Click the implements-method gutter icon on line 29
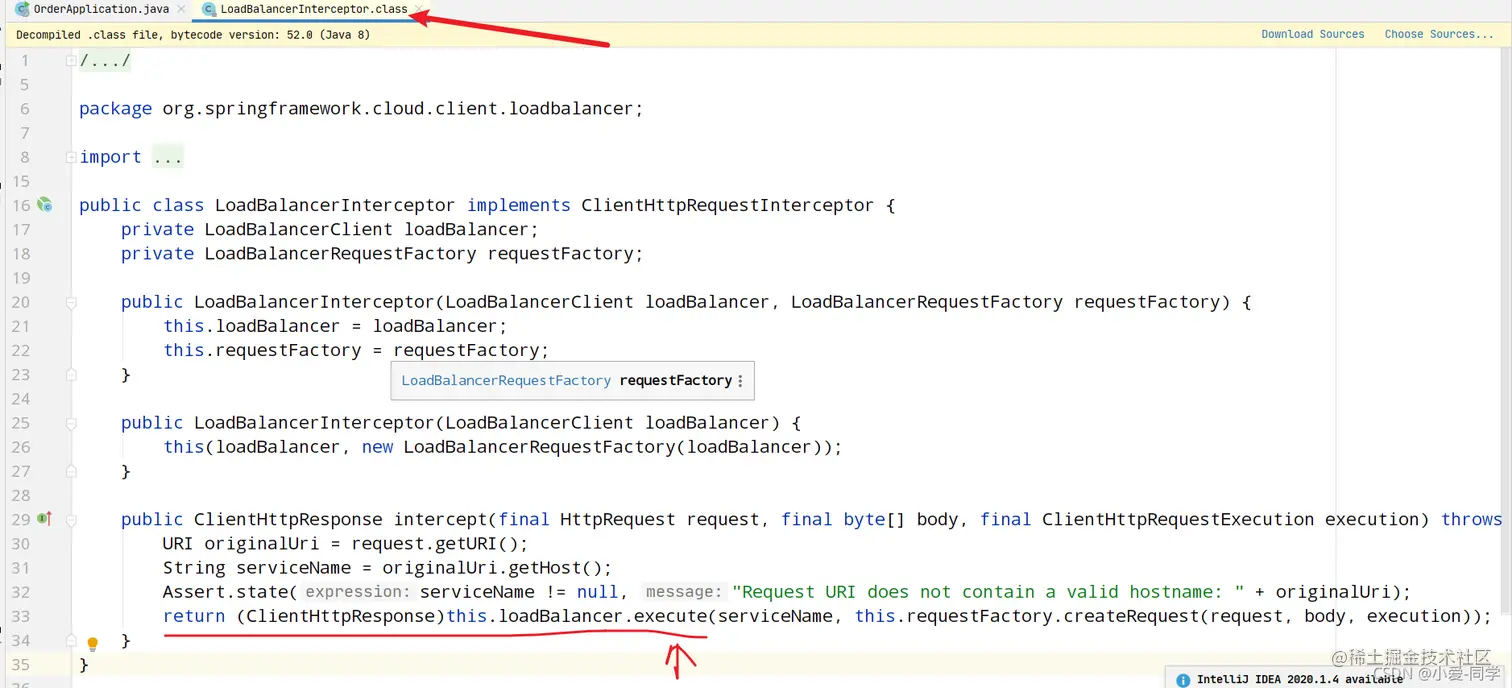The height and width of the screenshot is (688, 1512). click(x=44, y=519)
